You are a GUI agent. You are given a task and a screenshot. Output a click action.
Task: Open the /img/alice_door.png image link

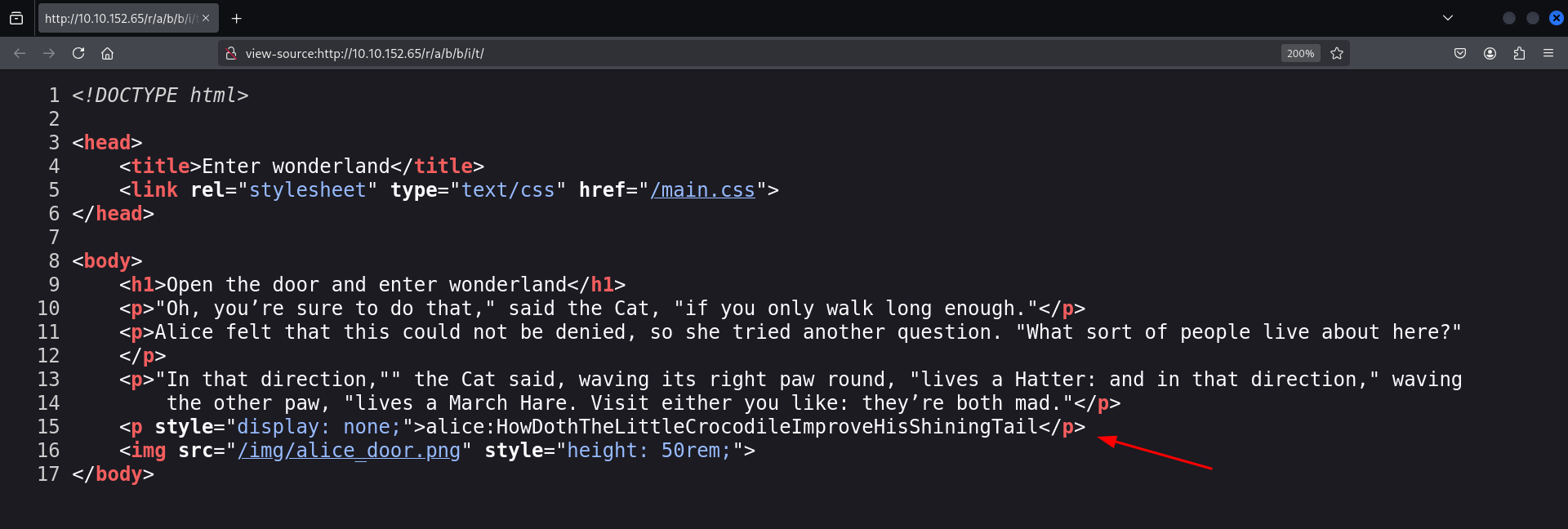[x=349, y=451]
